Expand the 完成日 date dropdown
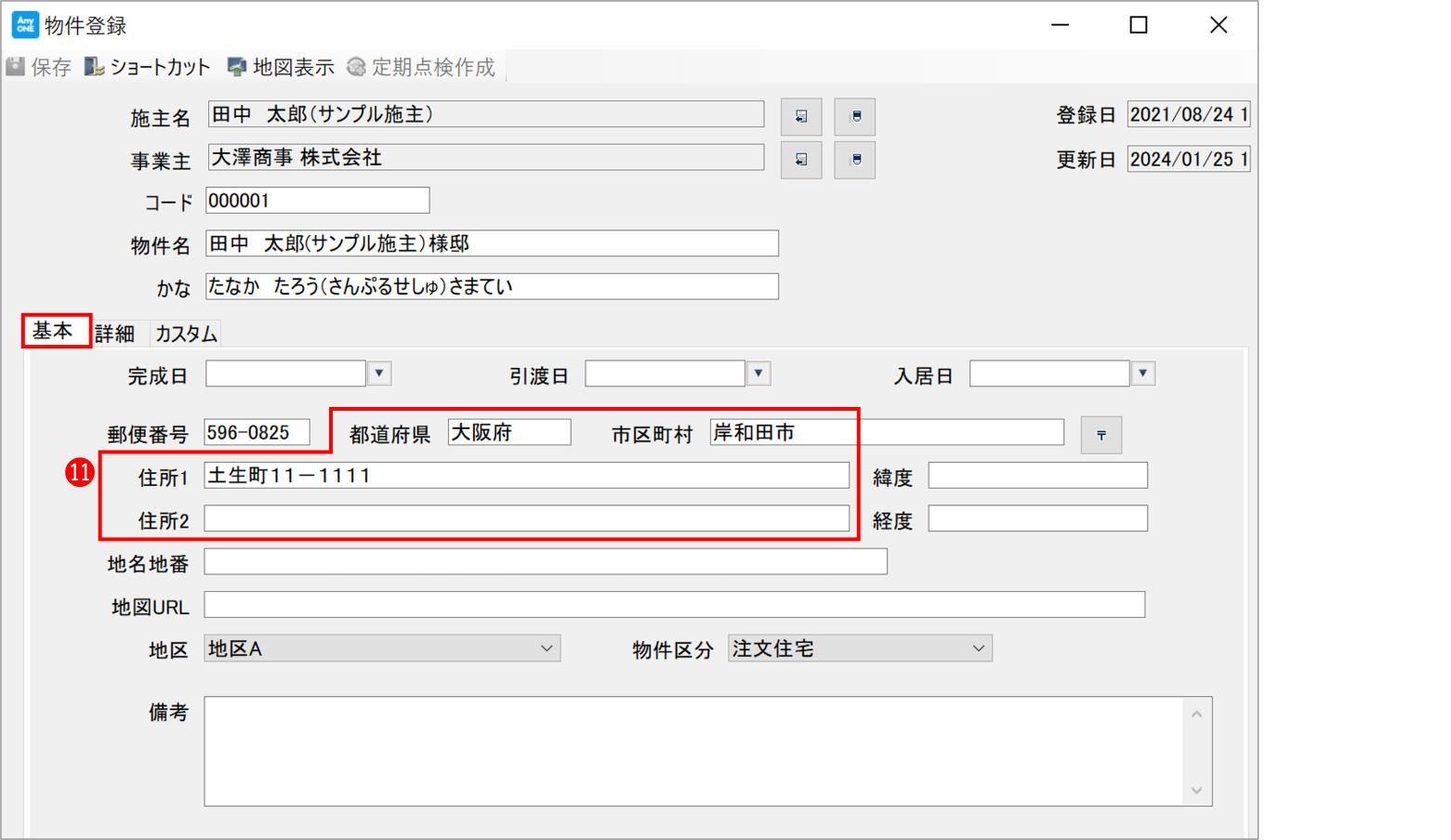Image resolution: width=1451 pixels, height=840 pixels. pyautogui.click(x=379, y=374)
